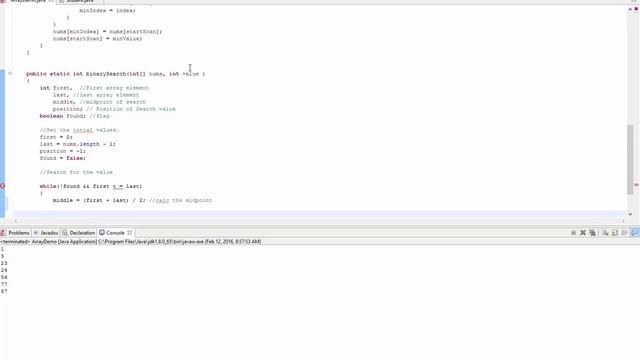Click the 'found = false;' line
640x360 pixels.
62,158
